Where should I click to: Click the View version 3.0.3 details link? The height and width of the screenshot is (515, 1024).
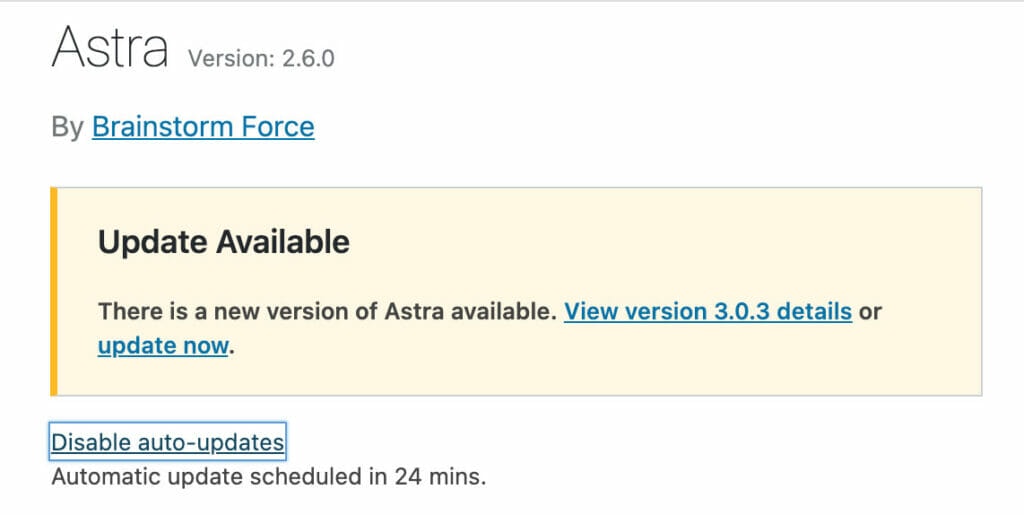coord(708,311)
